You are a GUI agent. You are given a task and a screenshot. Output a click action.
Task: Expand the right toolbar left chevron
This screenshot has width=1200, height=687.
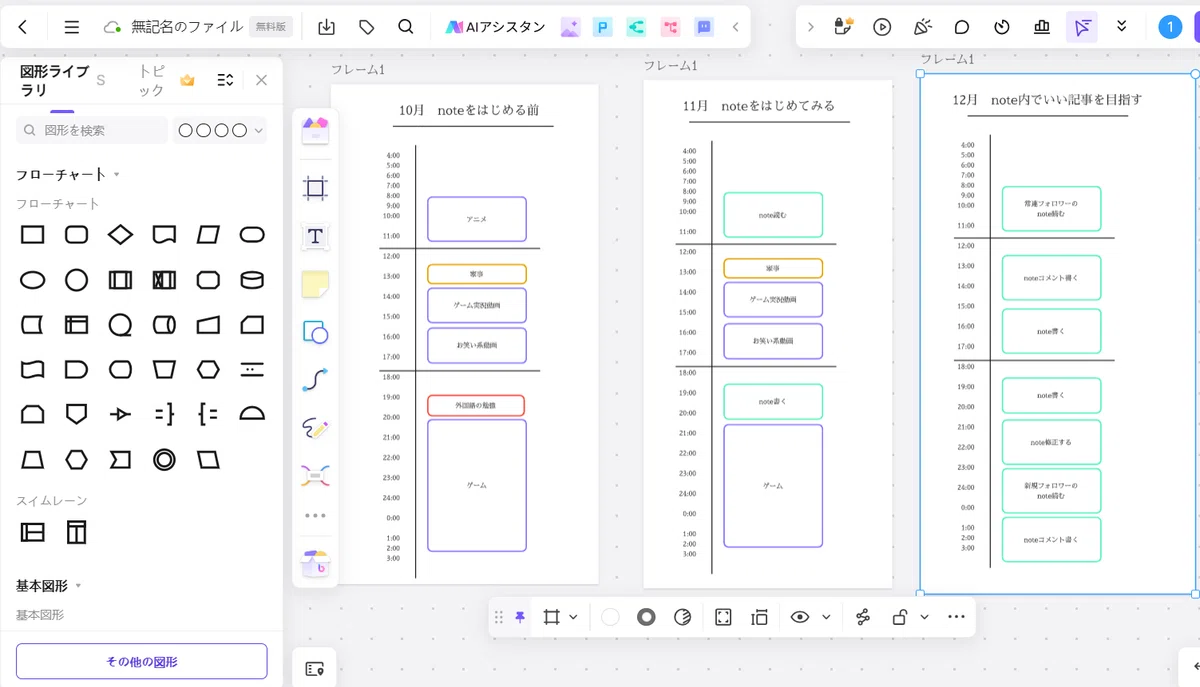tap(810, 27)
